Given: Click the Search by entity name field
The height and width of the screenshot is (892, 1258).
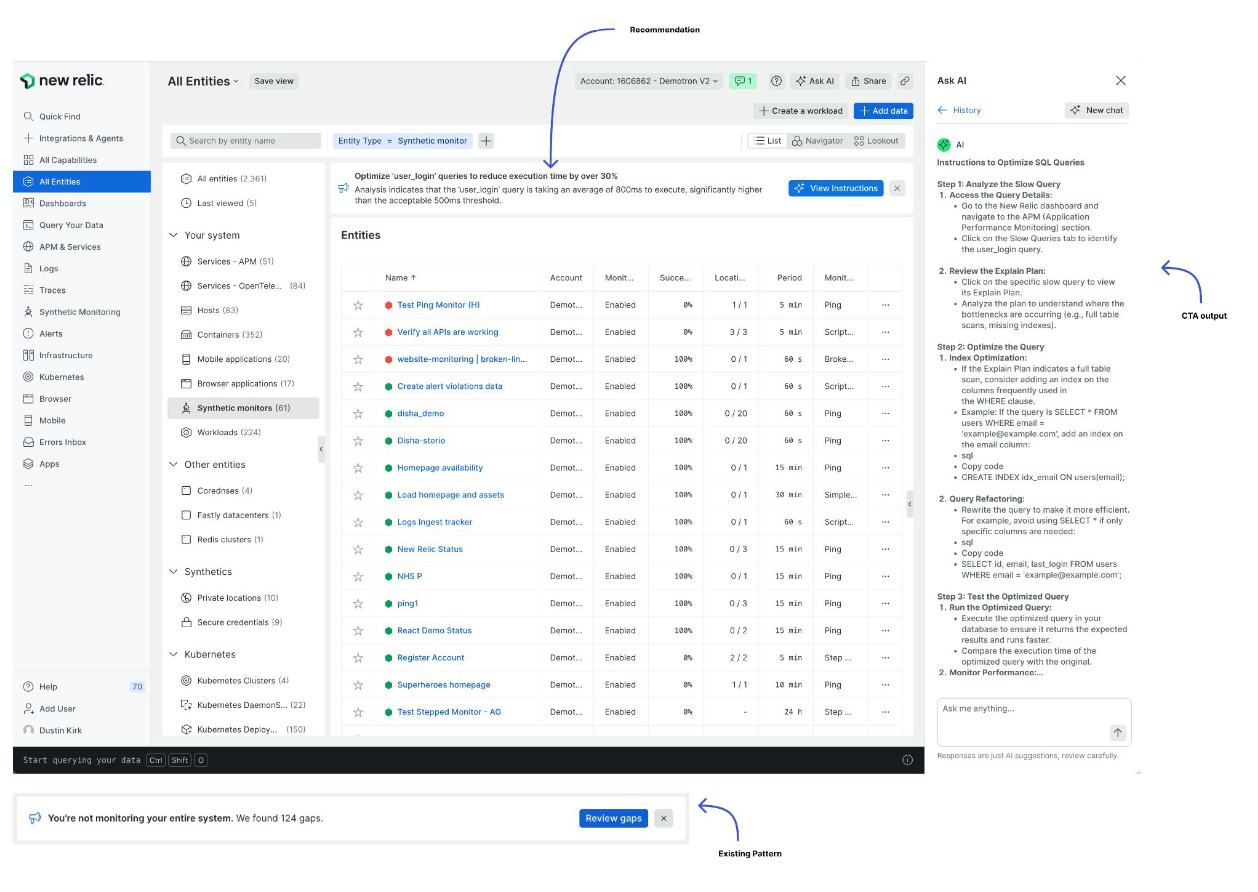Looking at the screenshot, I should [x=246, y=141].
